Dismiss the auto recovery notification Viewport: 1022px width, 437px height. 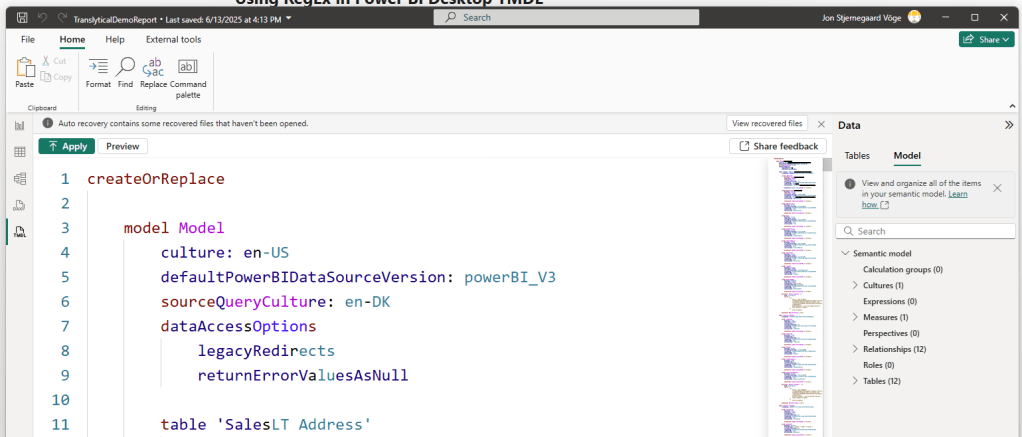[x=821, y=124]
